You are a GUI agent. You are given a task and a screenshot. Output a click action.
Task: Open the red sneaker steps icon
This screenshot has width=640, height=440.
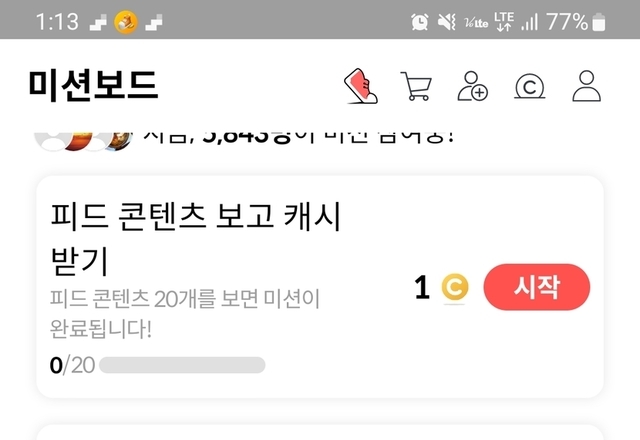[x=361, y=86]
